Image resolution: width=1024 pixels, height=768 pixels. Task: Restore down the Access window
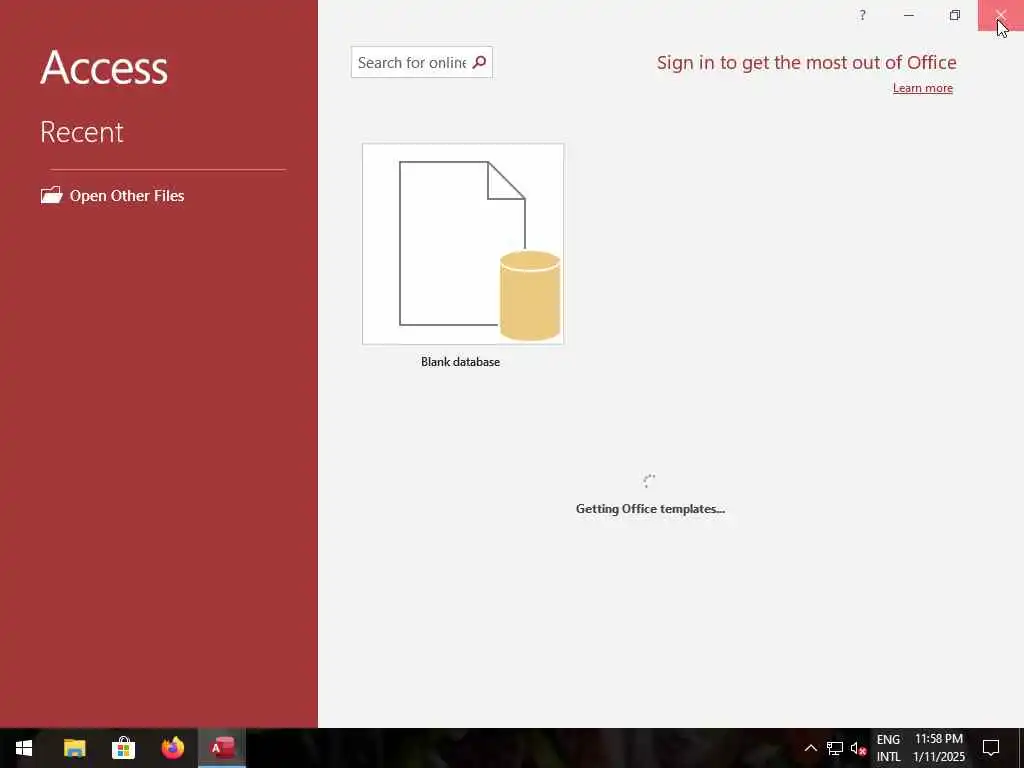pyautogui.click(x=955, y=15)
